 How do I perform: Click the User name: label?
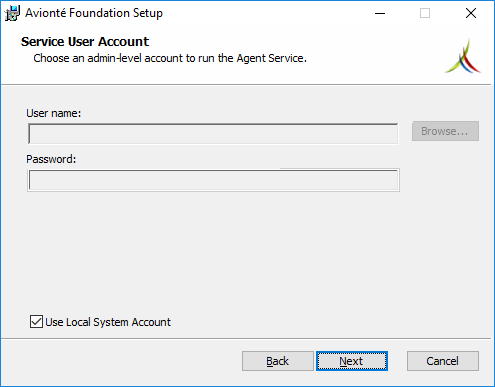[54, 113]
